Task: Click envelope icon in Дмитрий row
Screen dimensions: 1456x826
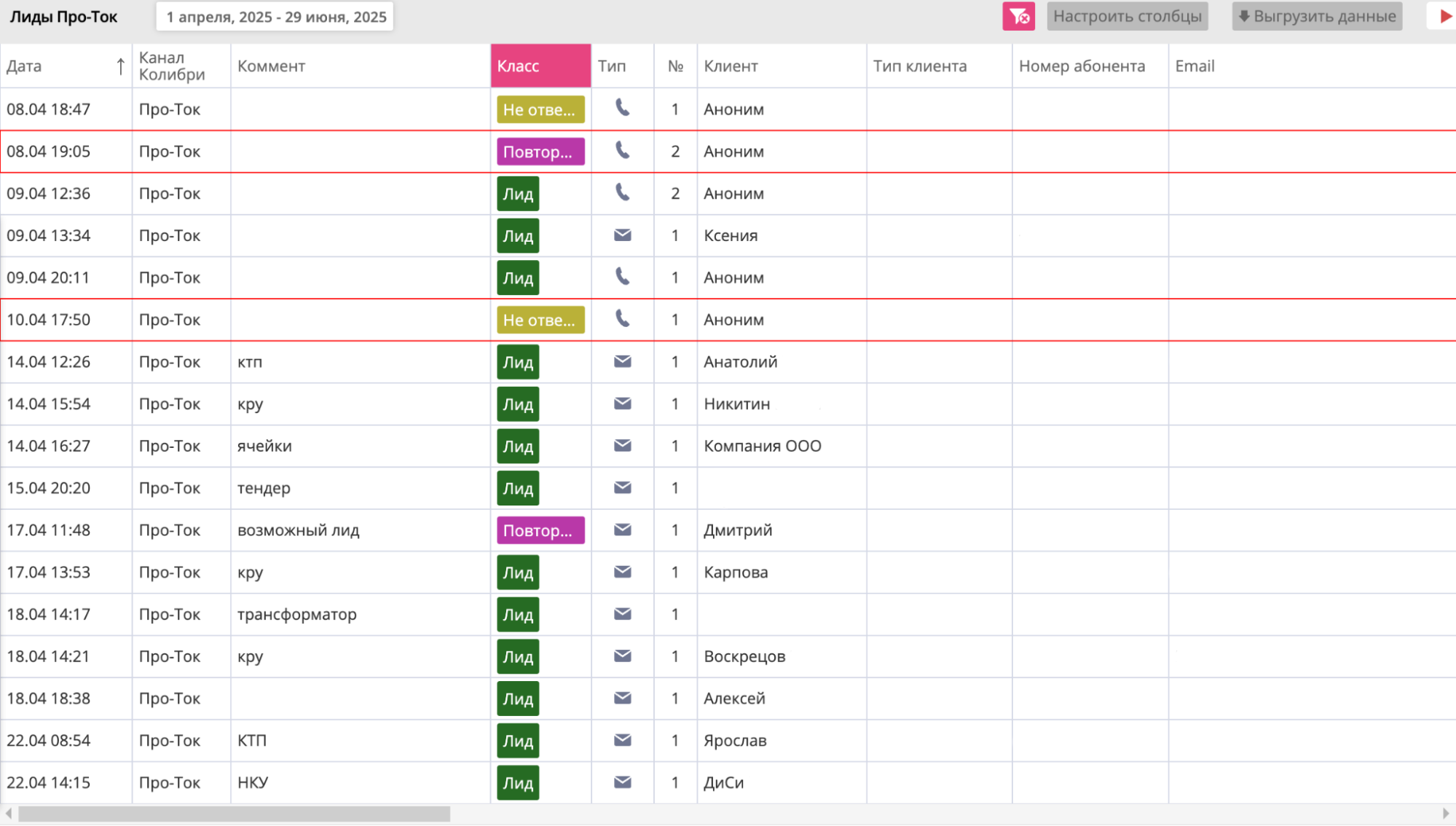Action: click(622, 530)
